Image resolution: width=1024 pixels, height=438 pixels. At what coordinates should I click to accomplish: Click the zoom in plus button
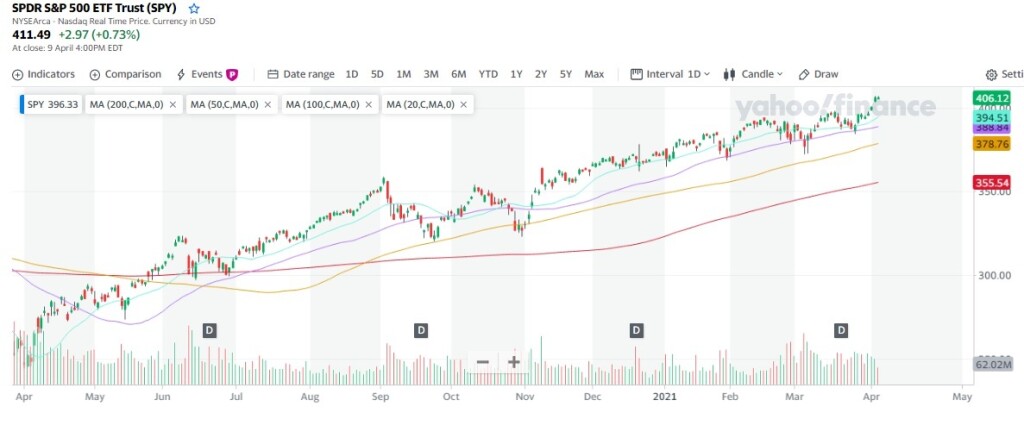click(514, 362)
